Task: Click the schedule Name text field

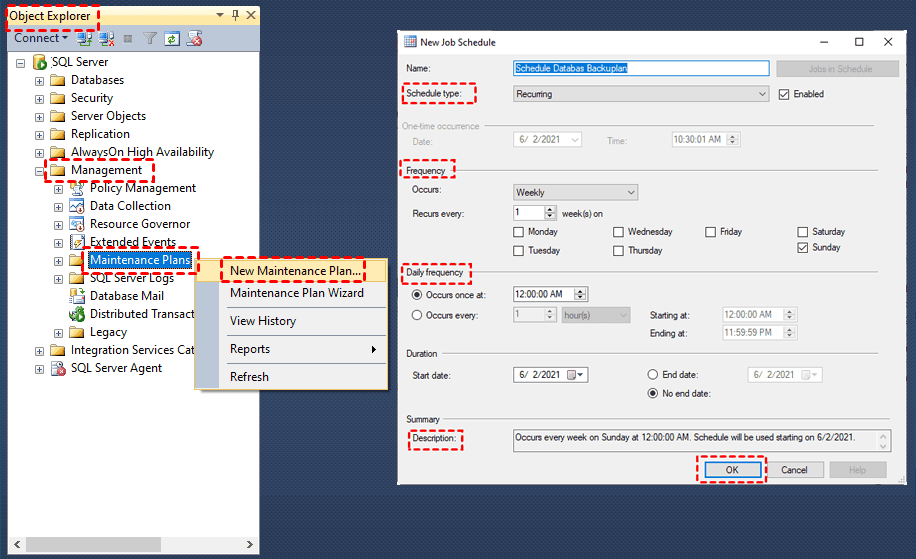Action: (640, 69)
